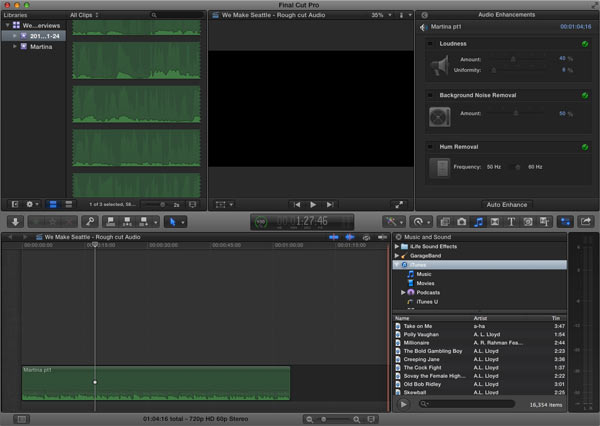Image resolution: width=600 pixels, height=426 pixels.
Task: Open the Themes browser icon
Action: 544,222
